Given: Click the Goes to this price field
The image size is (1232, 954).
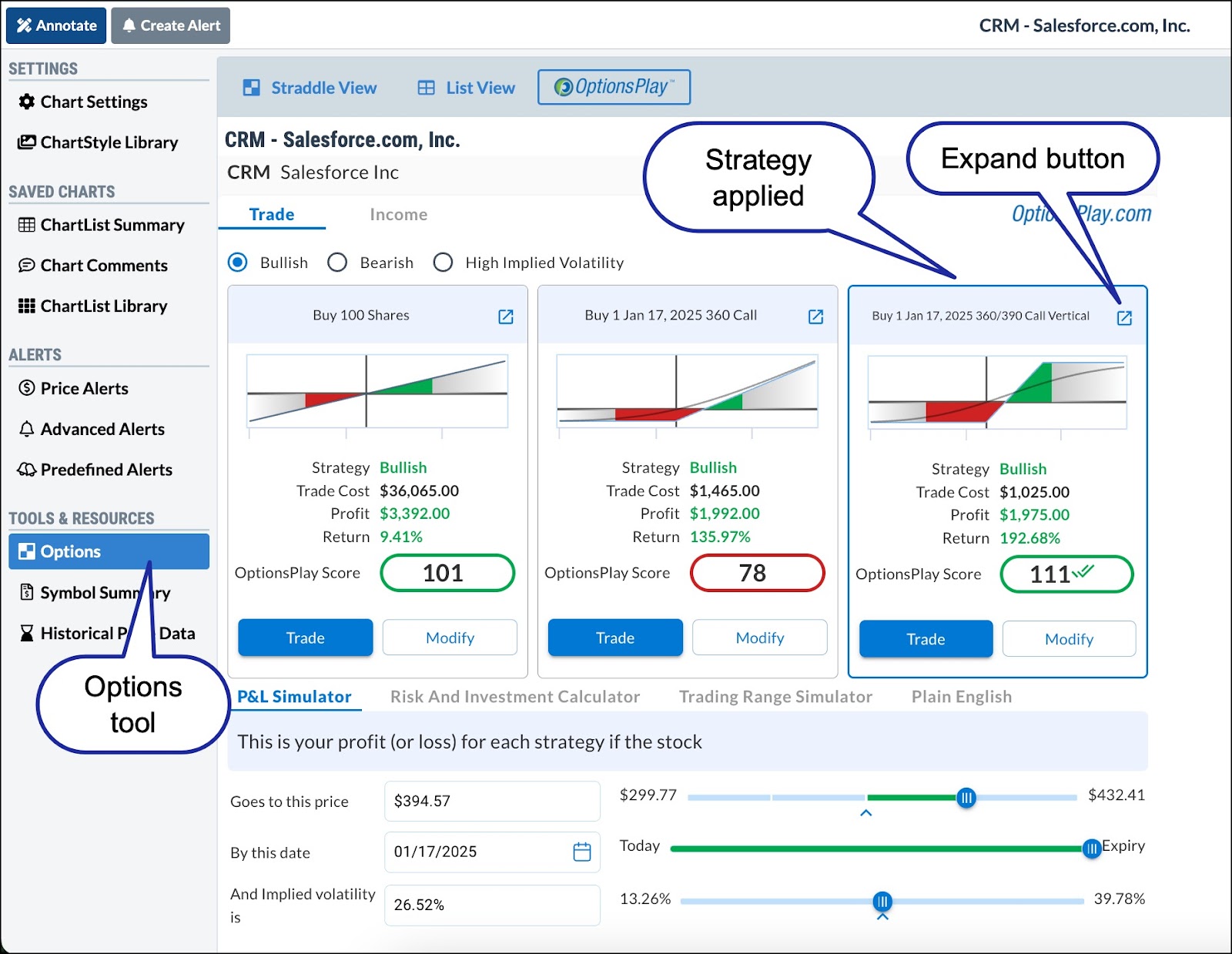Looking at the screenshot, I should [492, 801].
